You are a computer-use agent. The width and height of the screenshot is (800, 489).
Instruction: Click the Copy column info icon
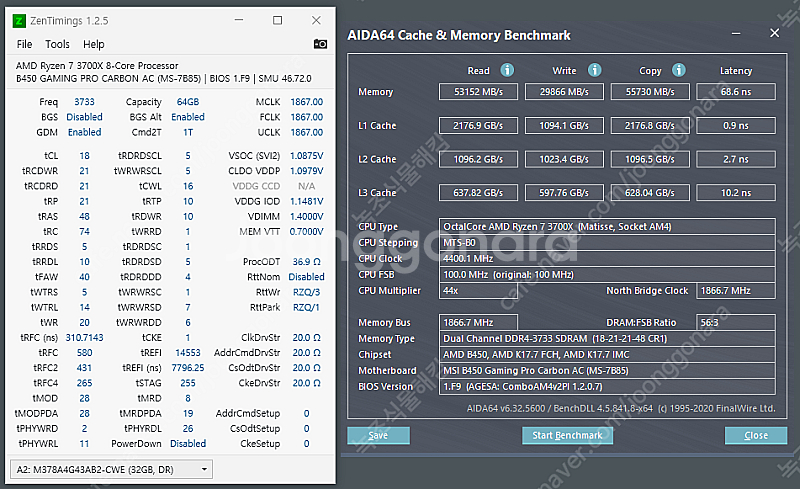tap(678, 70)
